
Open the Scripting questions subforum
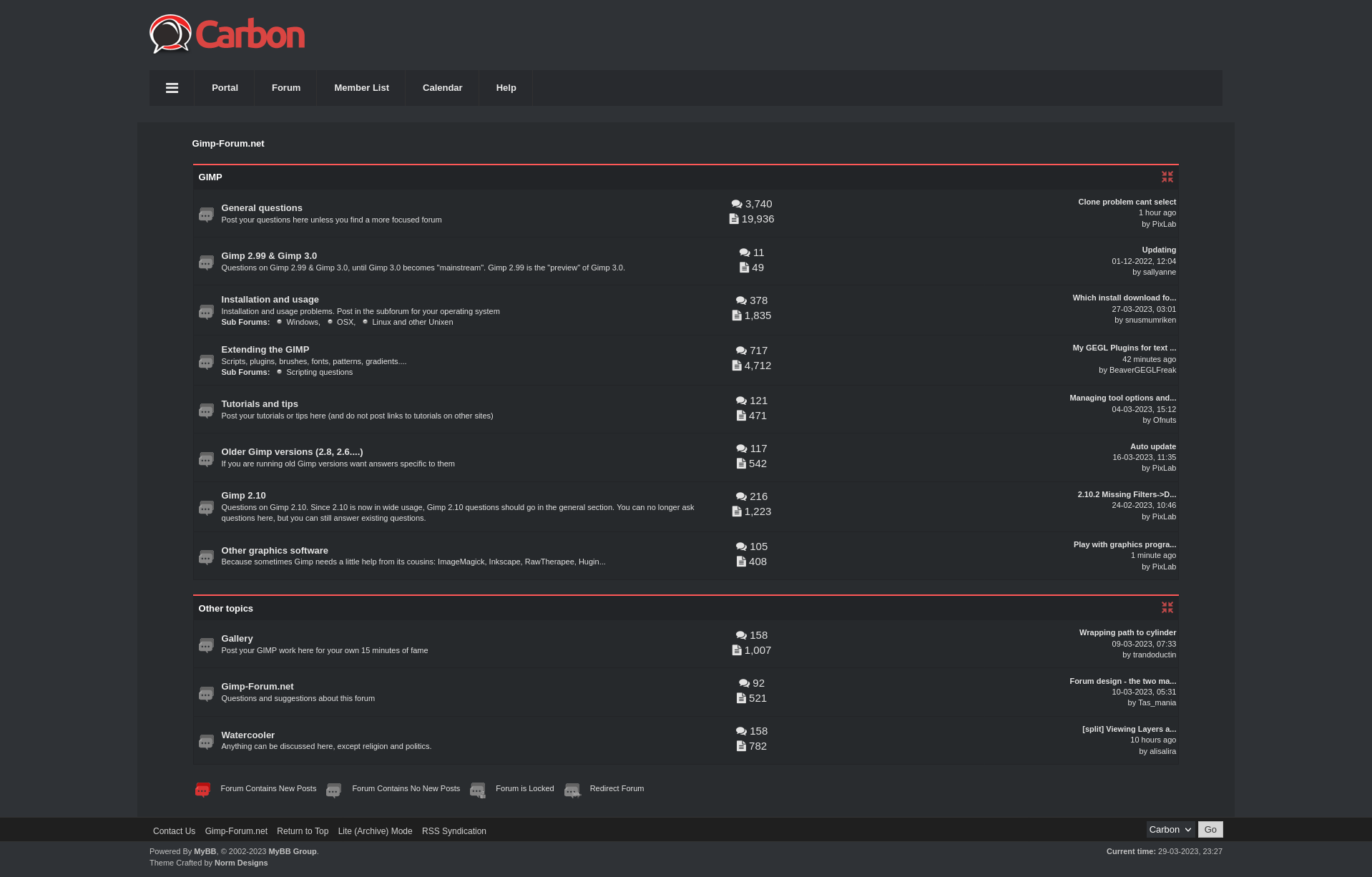point(319,372)
